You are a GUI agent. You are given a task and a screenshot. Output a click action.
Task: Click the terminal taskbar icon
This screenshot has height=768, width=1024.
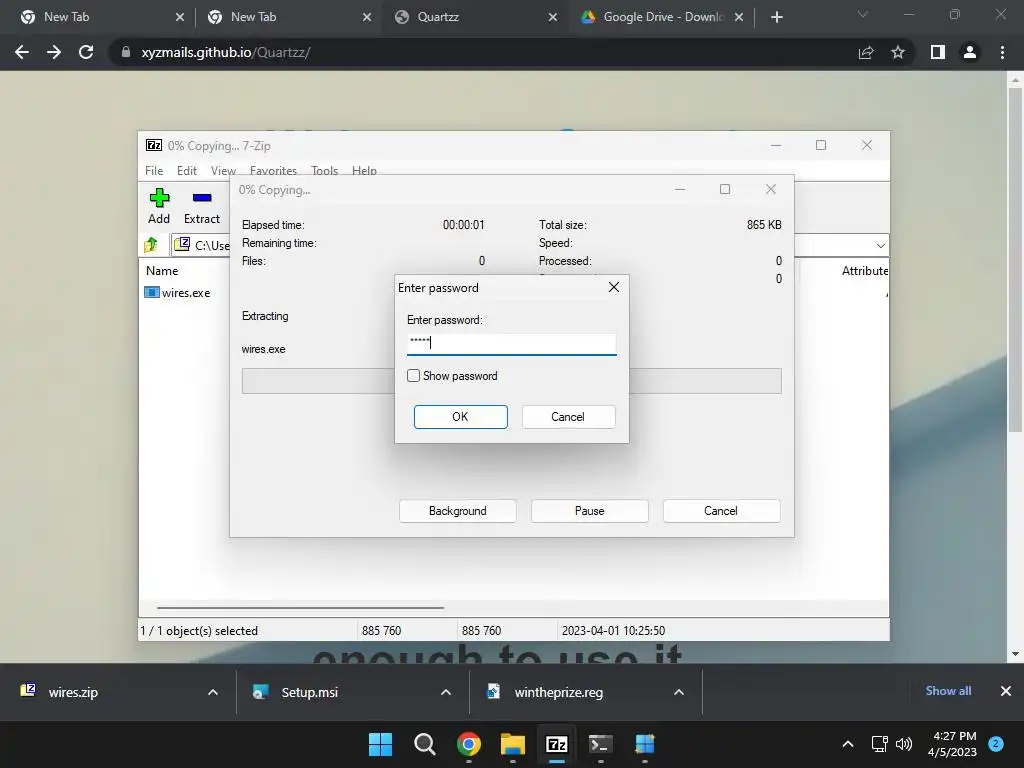(601, 744)
